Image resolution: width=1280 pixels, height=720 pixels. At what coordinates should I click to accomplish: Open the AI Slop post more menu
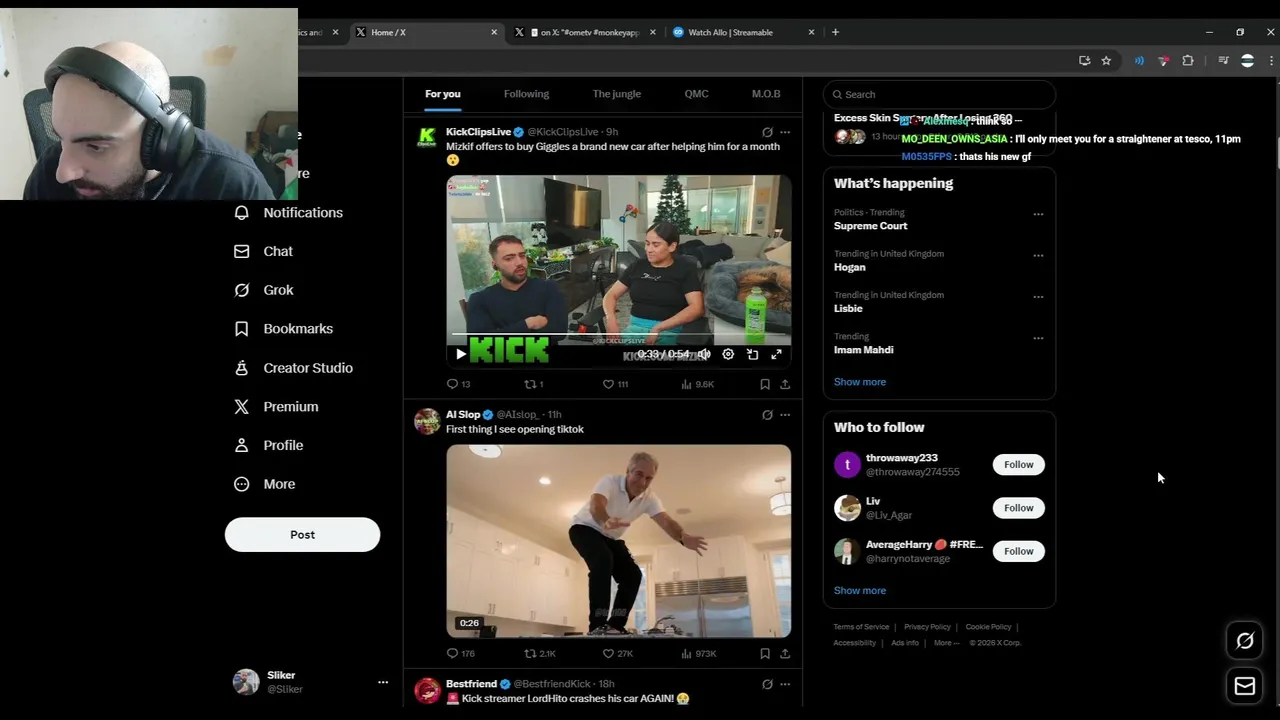click(x=785, y=415)
